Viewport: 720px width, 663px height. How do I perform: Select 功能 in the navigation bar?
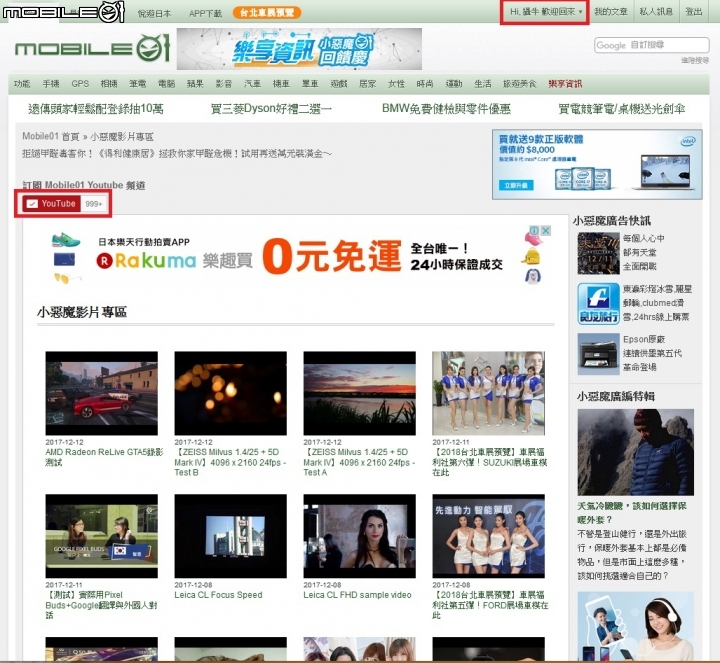click(x=22, y=84)
